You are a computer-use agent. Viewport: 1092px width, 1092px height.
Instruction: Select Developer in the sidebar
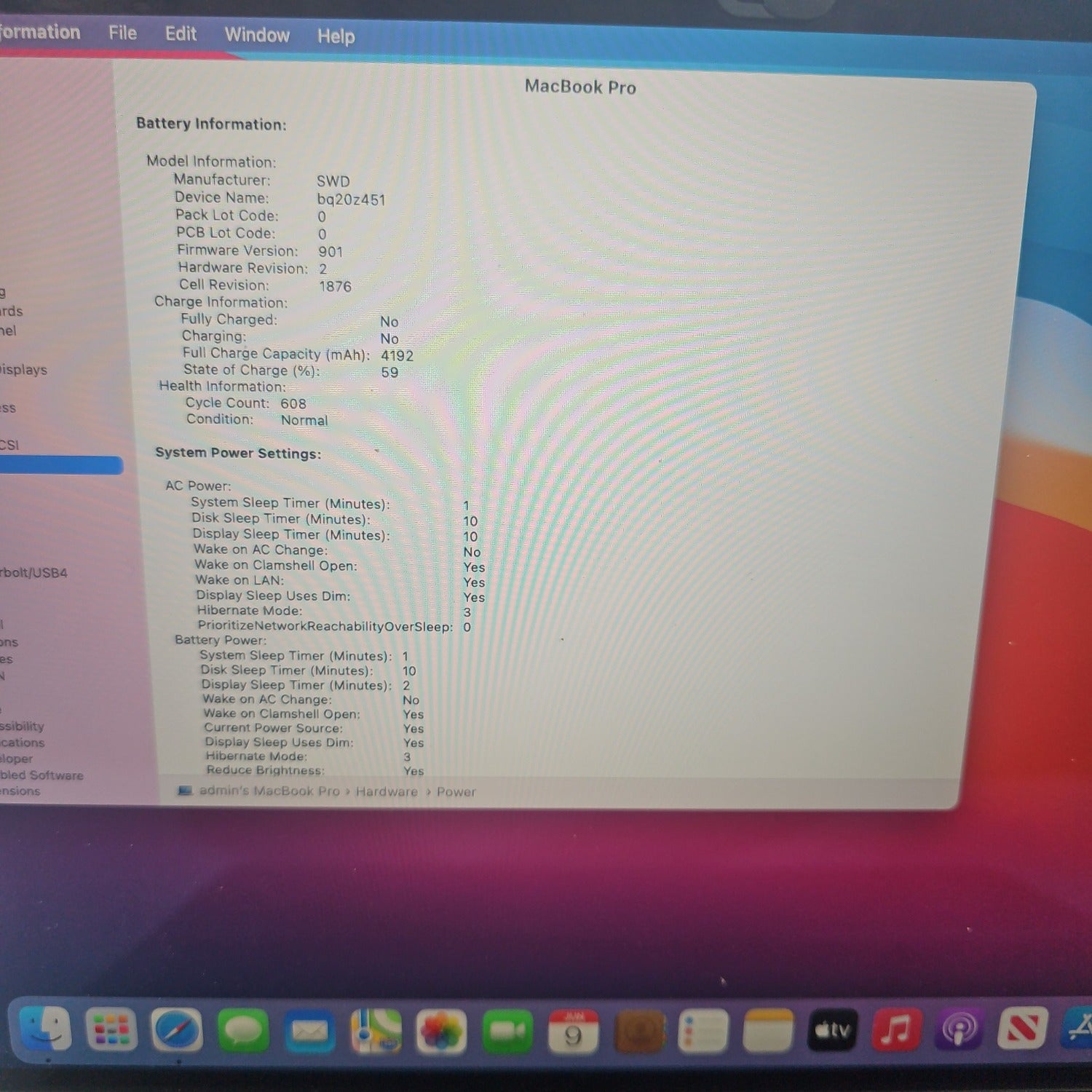tap(16, 759)
